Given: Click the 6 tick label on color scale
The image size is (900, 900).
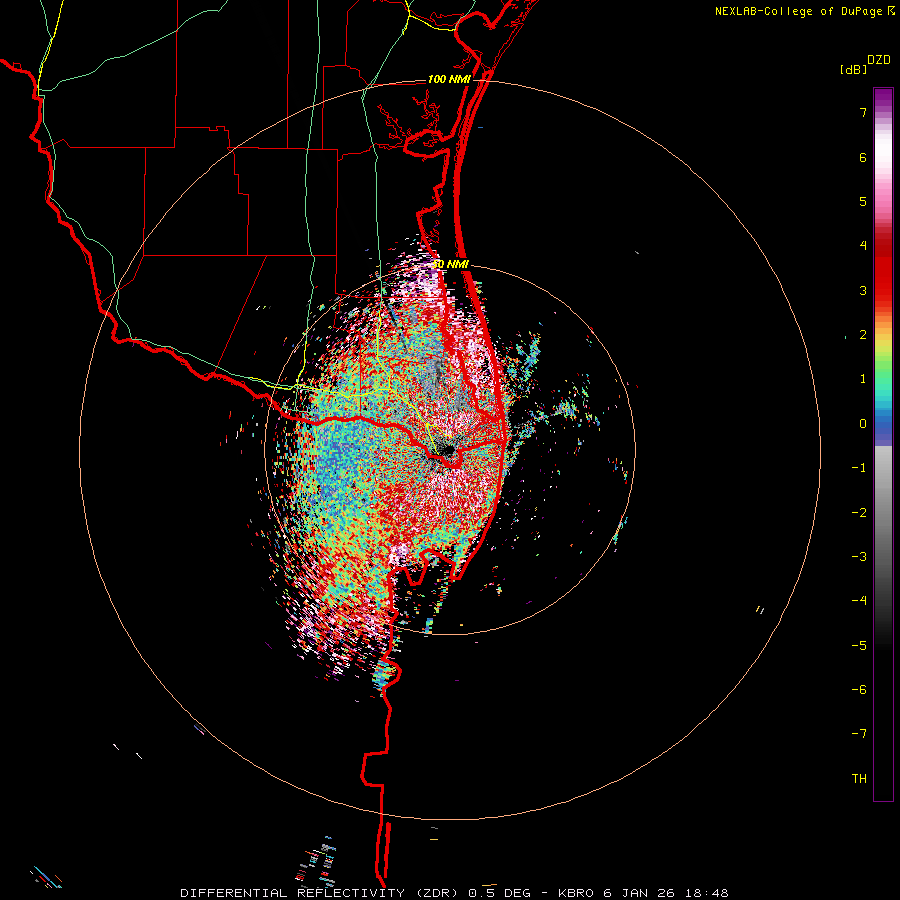Looking at the screenshot, I should click(x=863, y=157).
